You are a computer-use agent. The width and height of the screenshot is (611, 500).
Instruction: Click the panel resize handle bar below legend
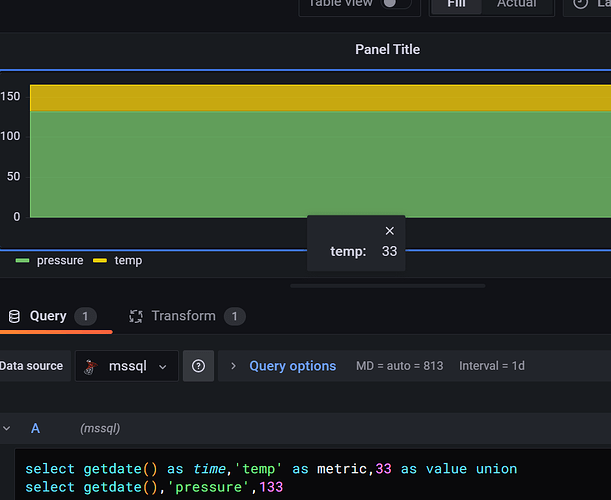(388, 286)
